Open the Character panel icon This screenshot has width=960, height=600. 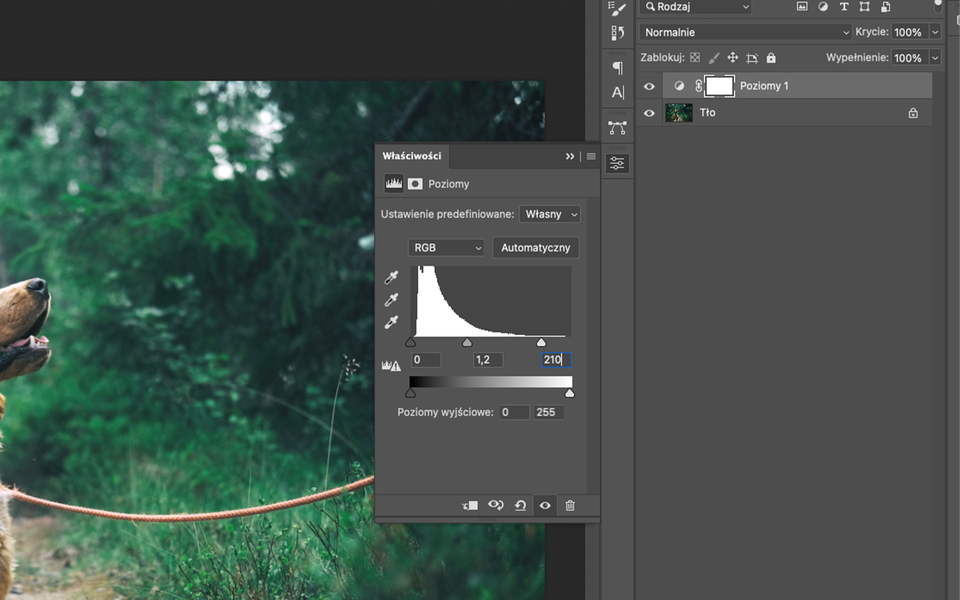pos(616,94)
